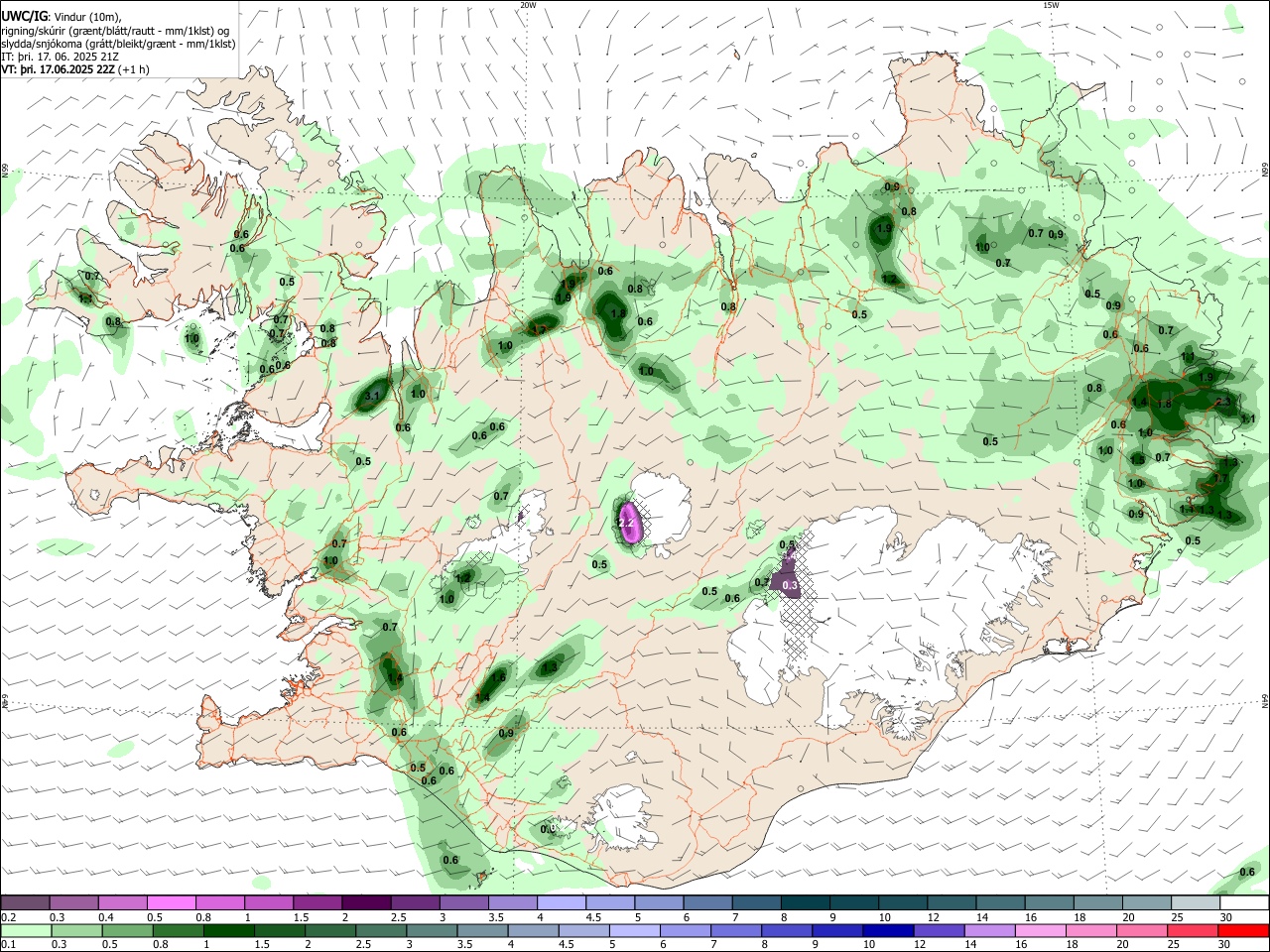1270x952 pixels.
Task: Click the 'UWC/IG: Vindur (10m)' title text
Action: 61,17
